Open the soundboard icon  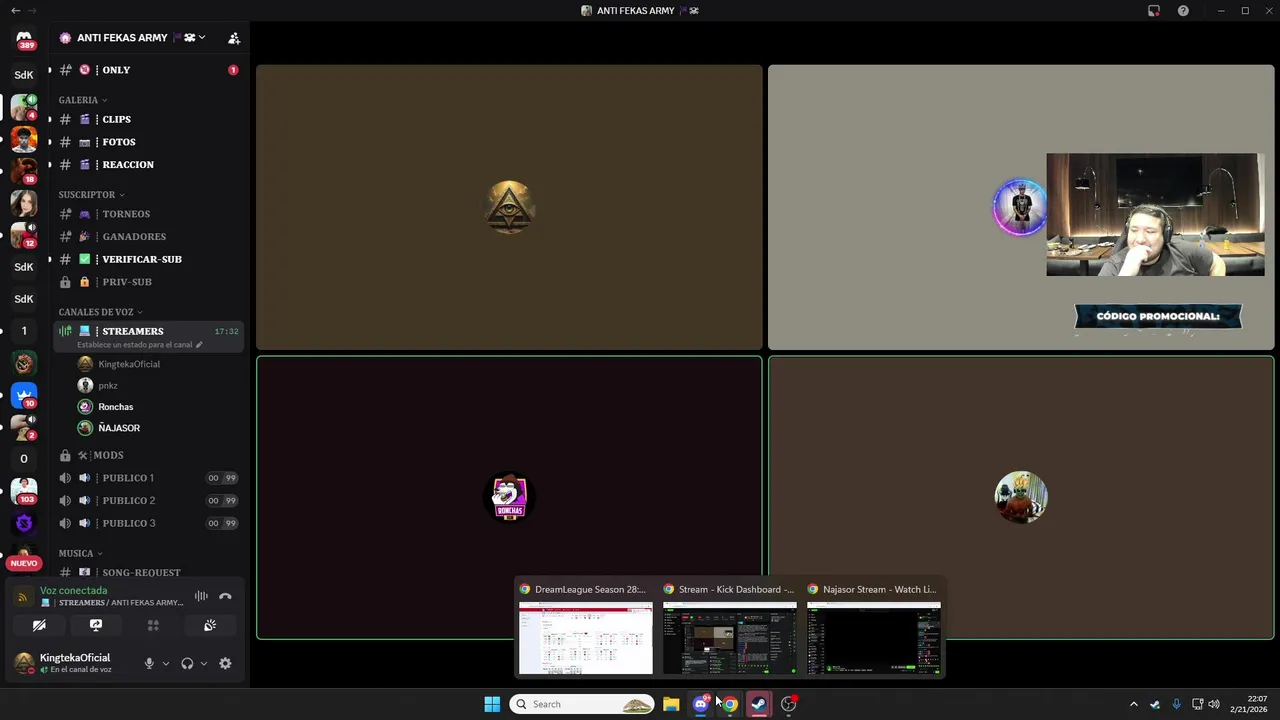(210, 625)
